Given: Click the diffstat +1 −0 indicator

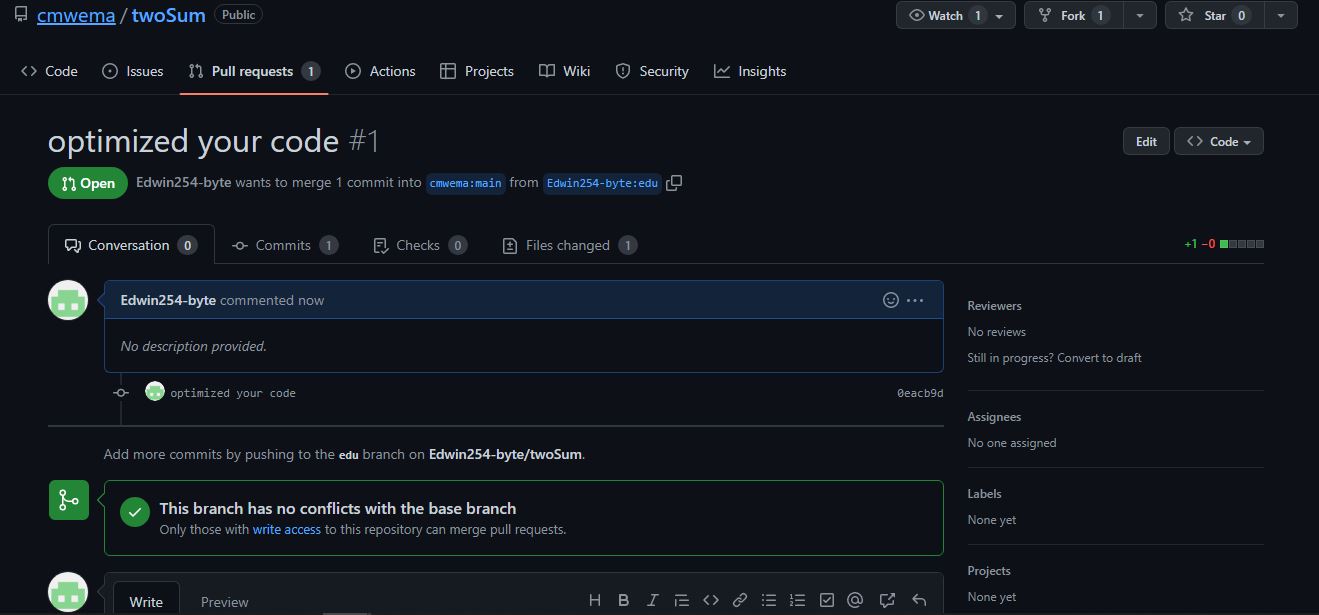Looking at the screenshot, I should (1224, 244).
